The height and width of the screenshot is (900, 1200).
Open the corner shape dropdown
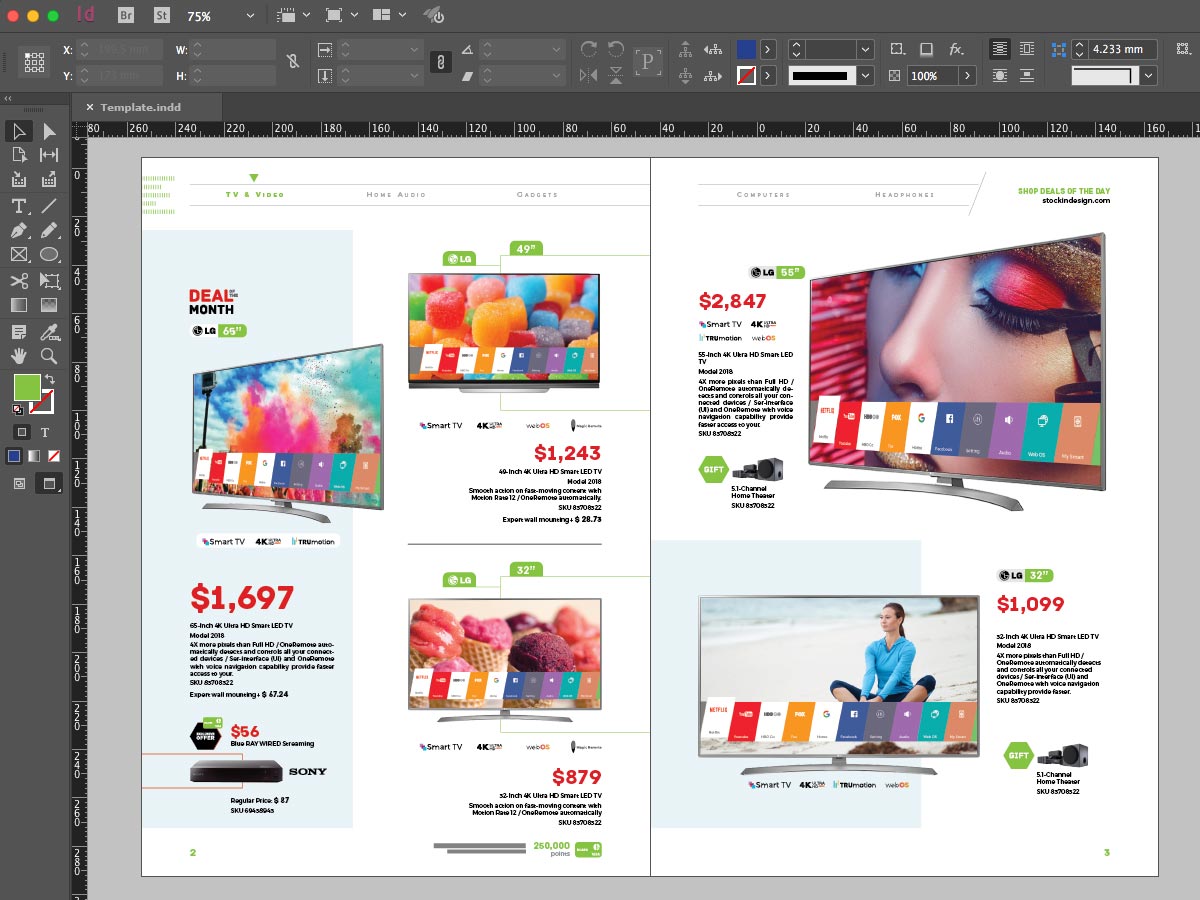pyautogui.click(x=1149, y=75)
